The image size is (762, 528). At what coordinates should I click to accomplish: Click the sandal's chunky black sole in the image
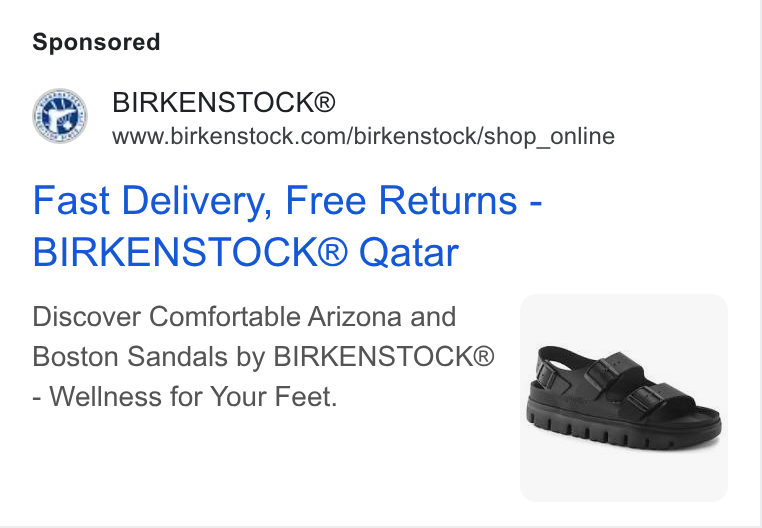tap(624, 428)
